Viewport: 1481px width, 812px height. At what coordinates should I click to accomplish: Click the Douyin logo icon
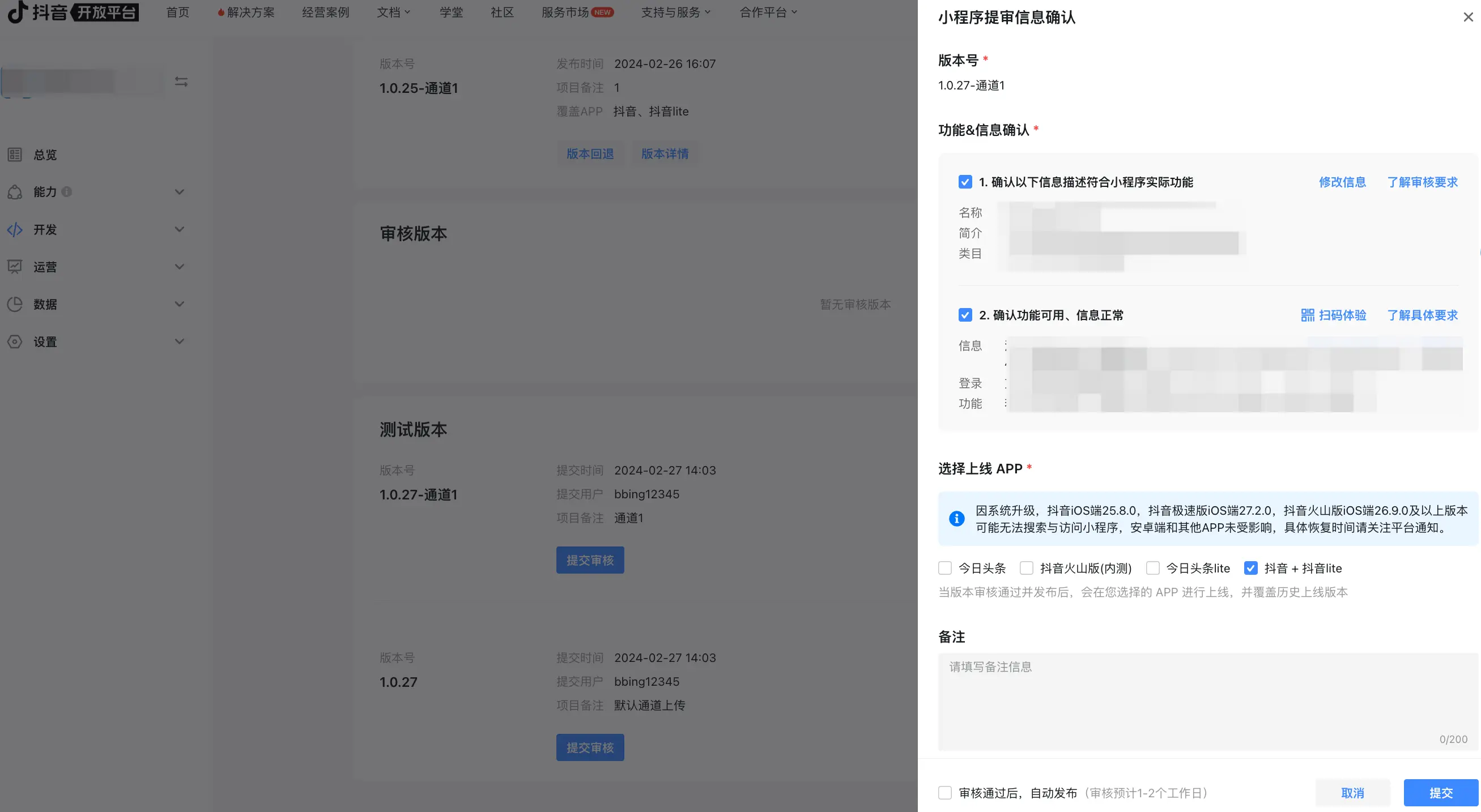[x=17, y=12]
